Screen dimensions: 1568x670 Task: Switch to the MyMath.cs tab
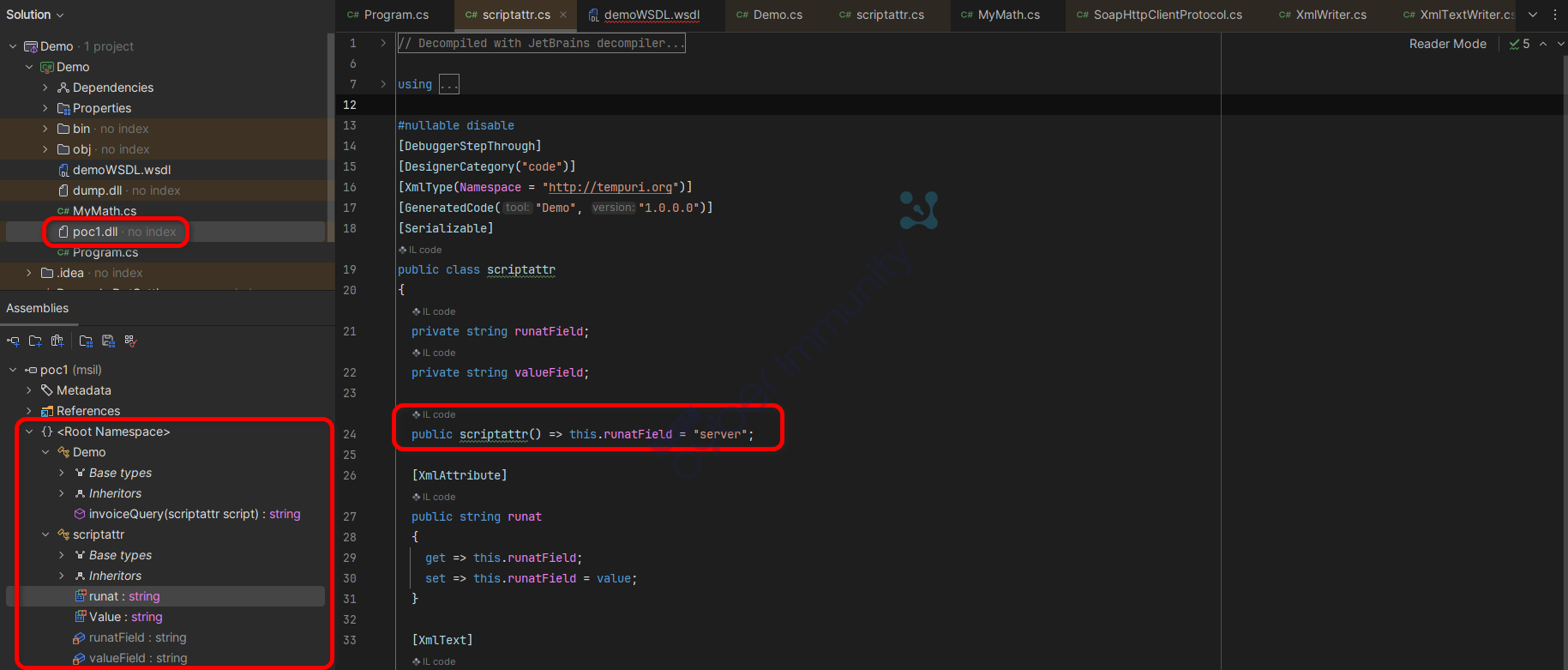tap(1007, 15)
